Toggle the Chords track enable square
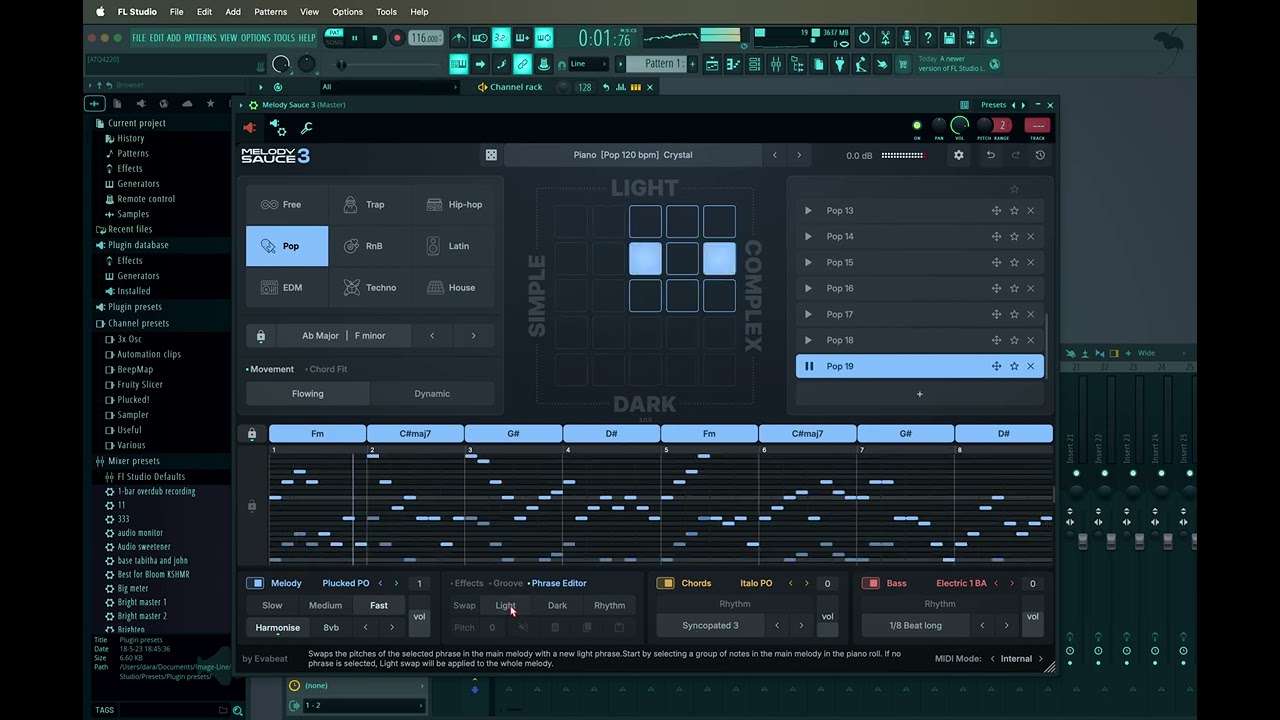This screenshot has width=1280, height=720. coord(665,583)
